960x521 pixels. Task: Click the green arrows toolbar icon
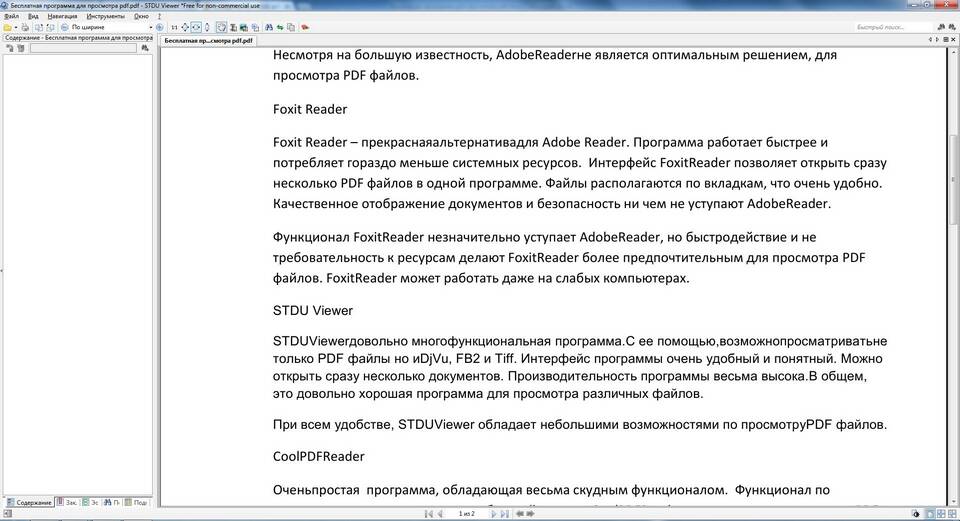pos(280,28)
